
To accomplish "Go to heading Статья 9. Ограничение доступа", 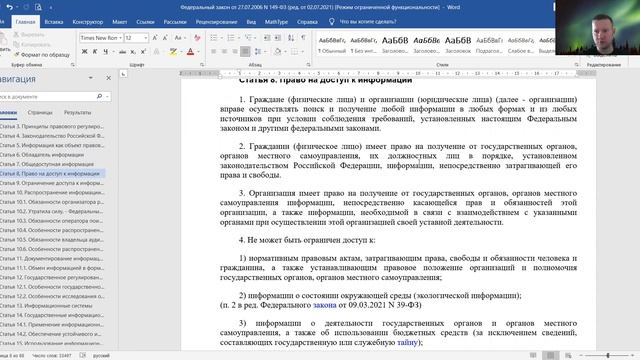I will [52, 183].
